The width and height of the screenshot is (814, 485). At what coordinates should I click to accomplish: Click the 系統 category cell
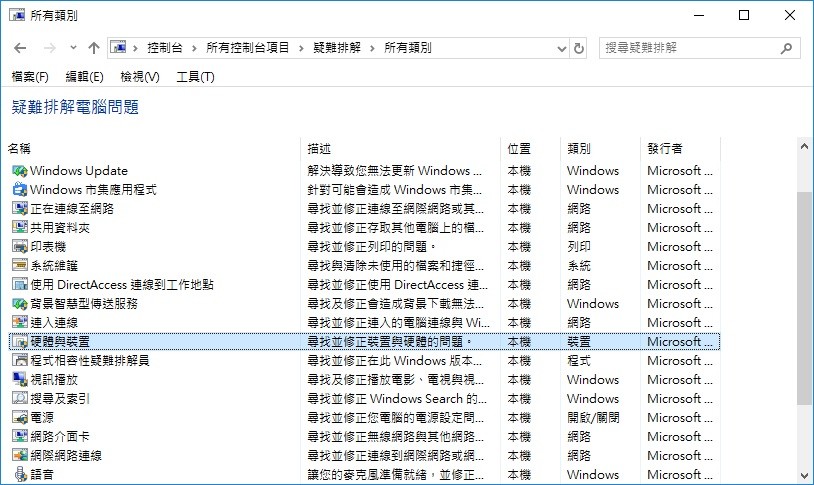pyautogui.click(x=579, y=265)
